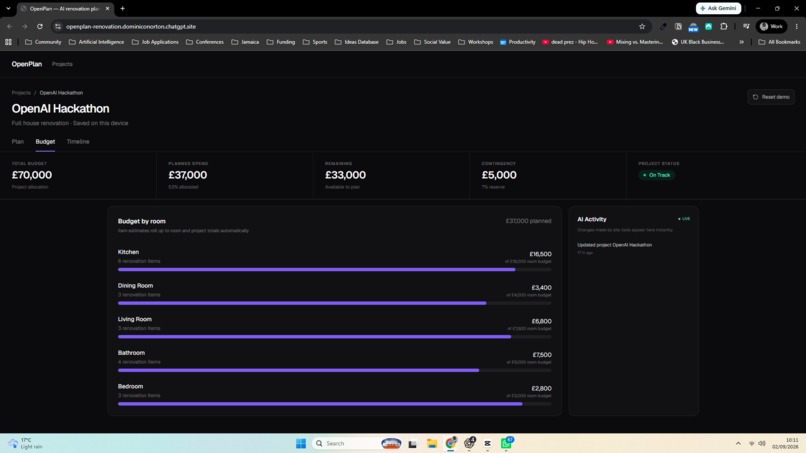This screenshot has height=453, width=806.
Task: Click the teal house extension icon
Action: tap(708, 26)
